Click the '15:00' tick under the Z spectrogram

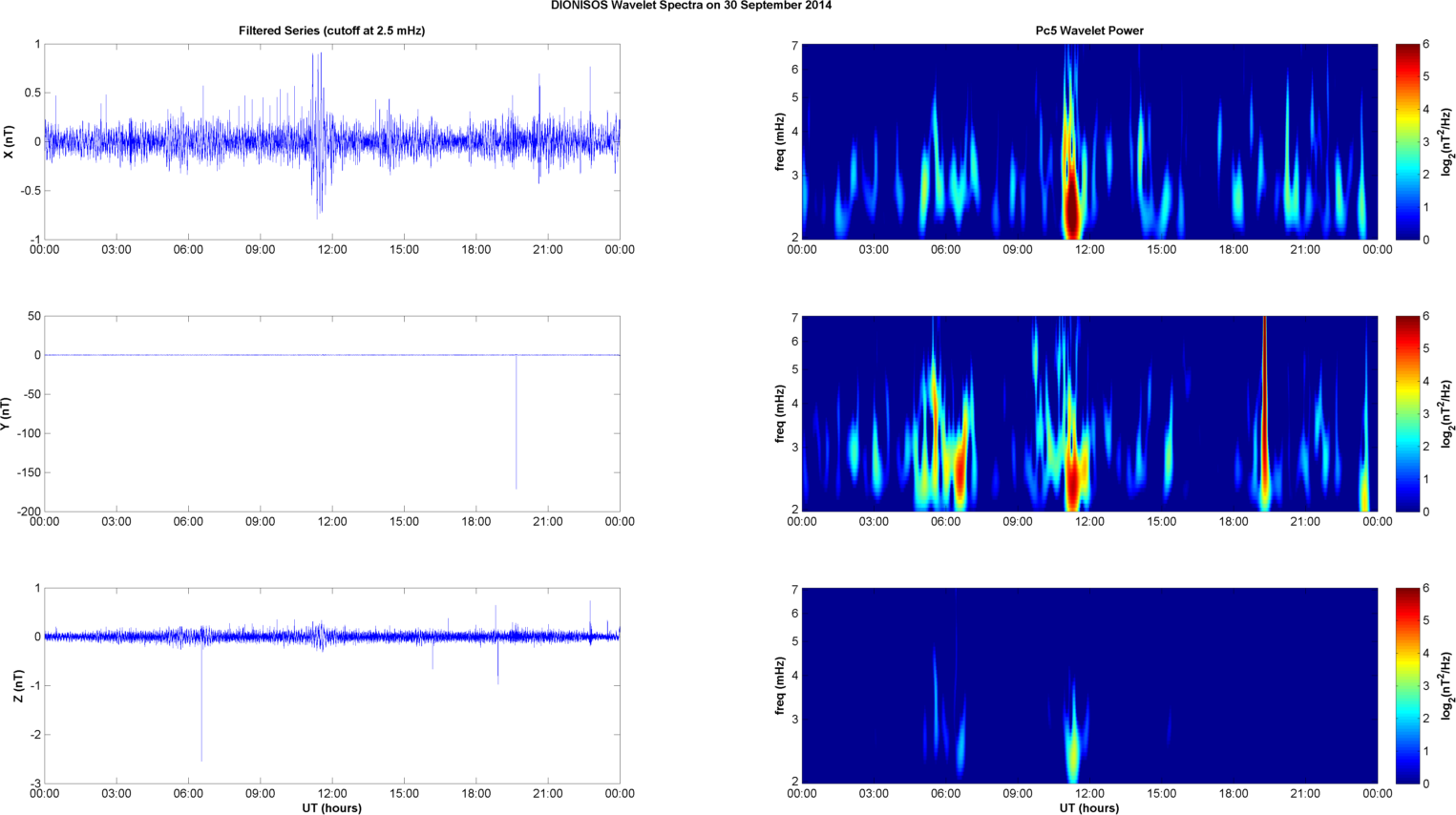1161,794
